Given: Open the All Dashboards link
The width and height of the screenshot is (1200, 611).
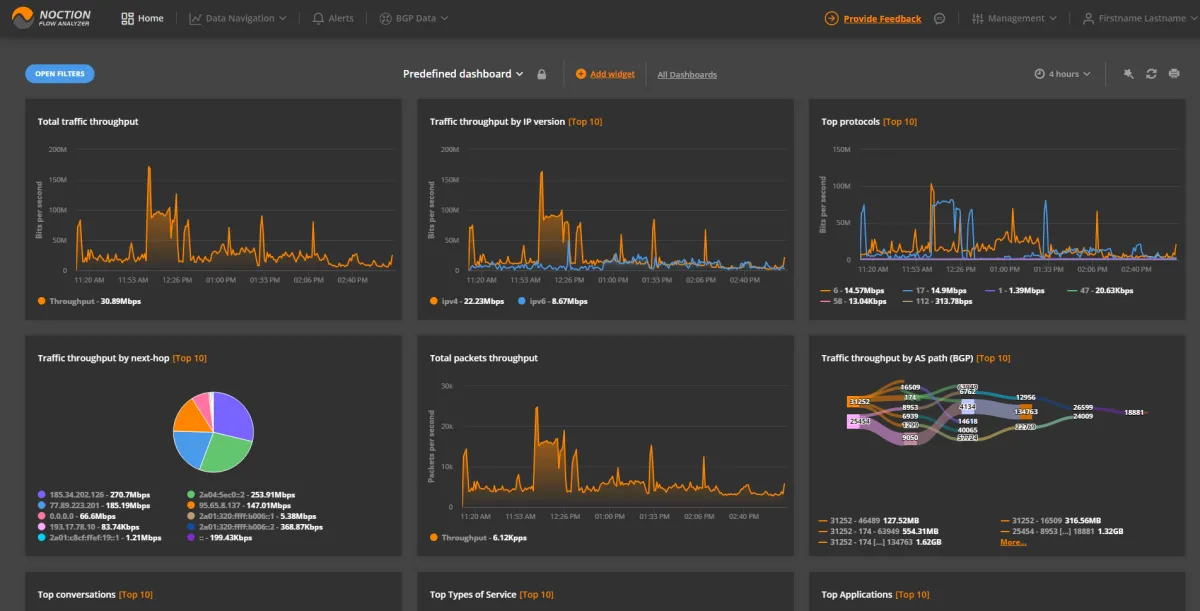Looking at the screenshot, I should click(687, 75).
